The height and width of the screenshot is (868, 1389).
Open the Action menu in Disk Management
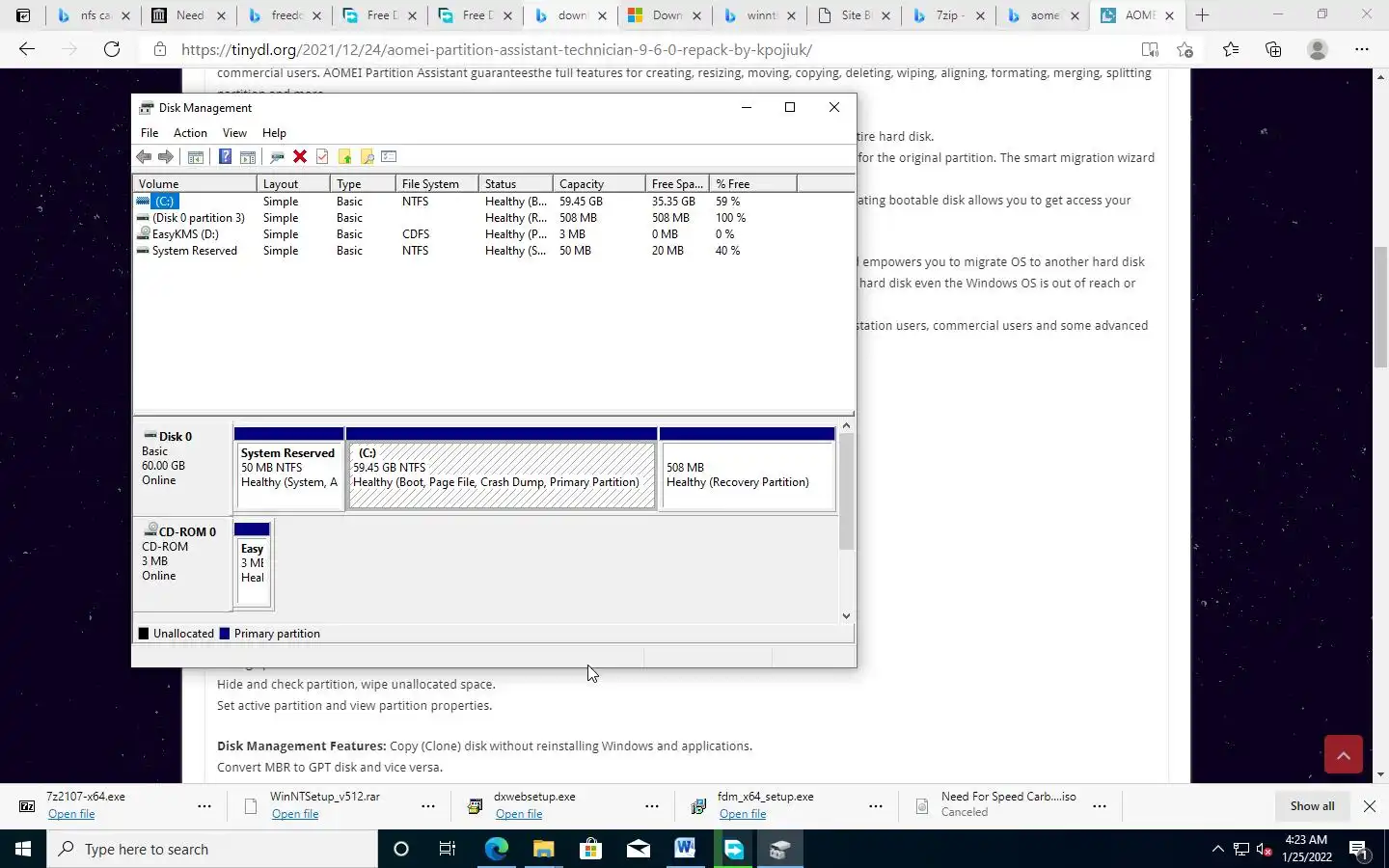point(190,133)
